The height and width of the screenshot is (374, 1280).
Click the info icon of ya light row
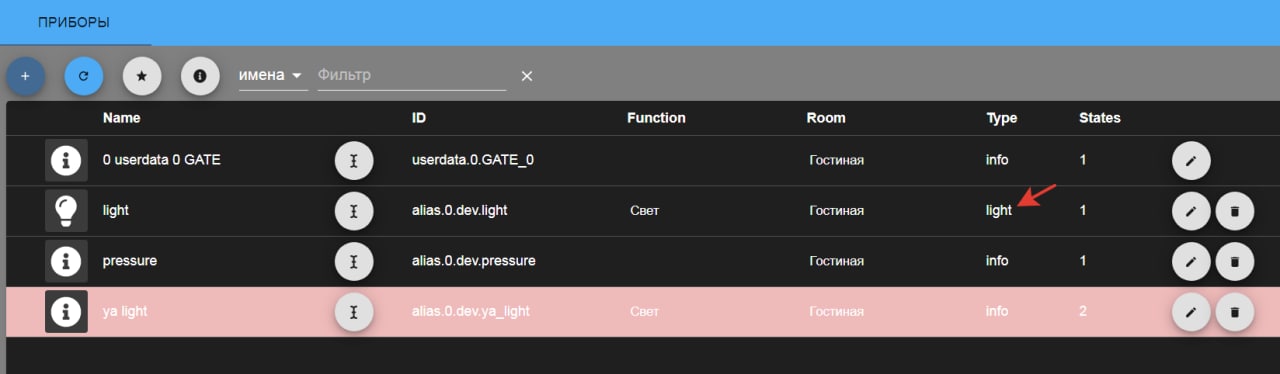click(x=66, y=312)
